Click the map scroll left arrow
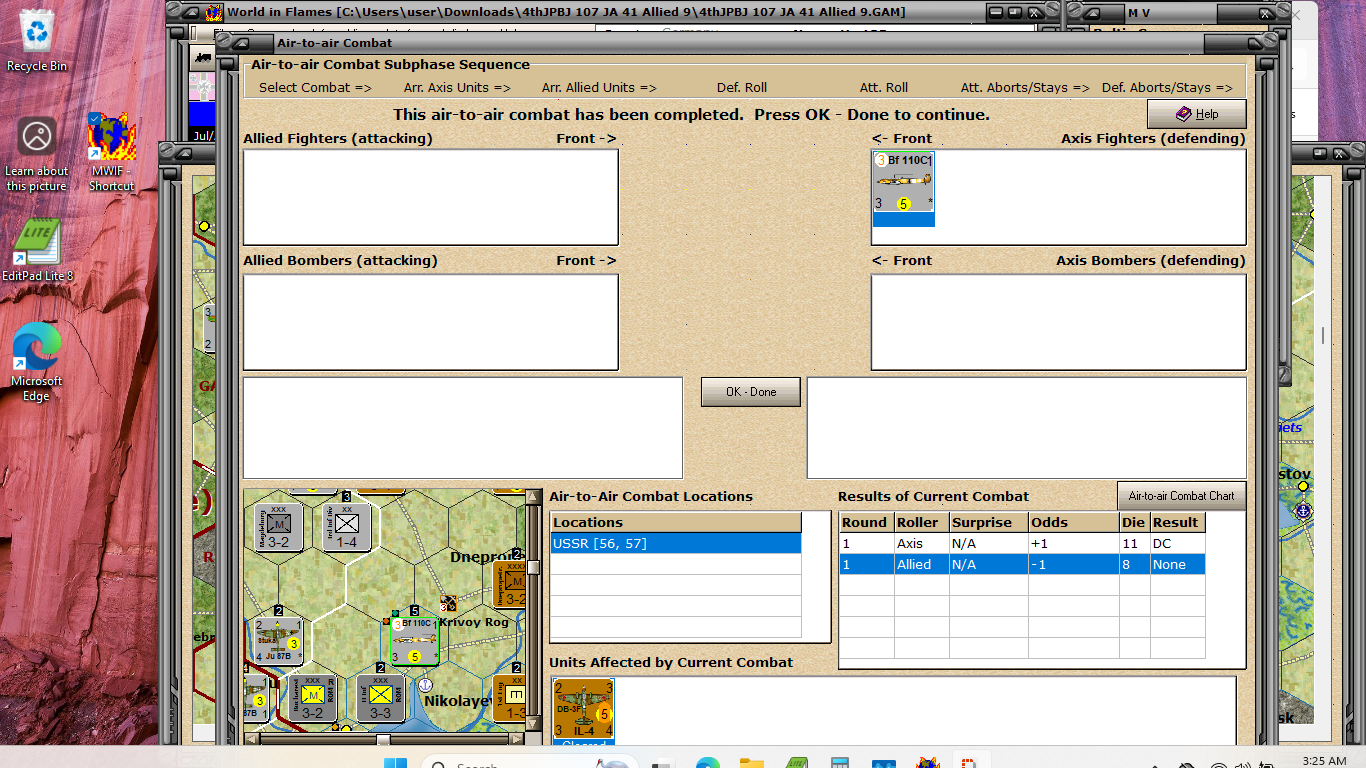The width and height of the screenshot is (1366, 768). tap(252, 739)
